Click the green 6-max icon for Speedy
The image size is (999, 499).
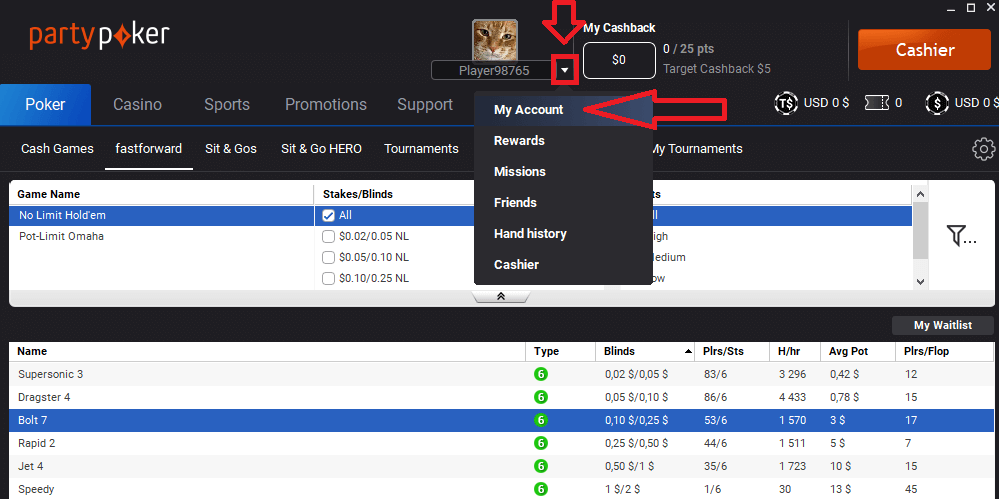tap(541, 489)
